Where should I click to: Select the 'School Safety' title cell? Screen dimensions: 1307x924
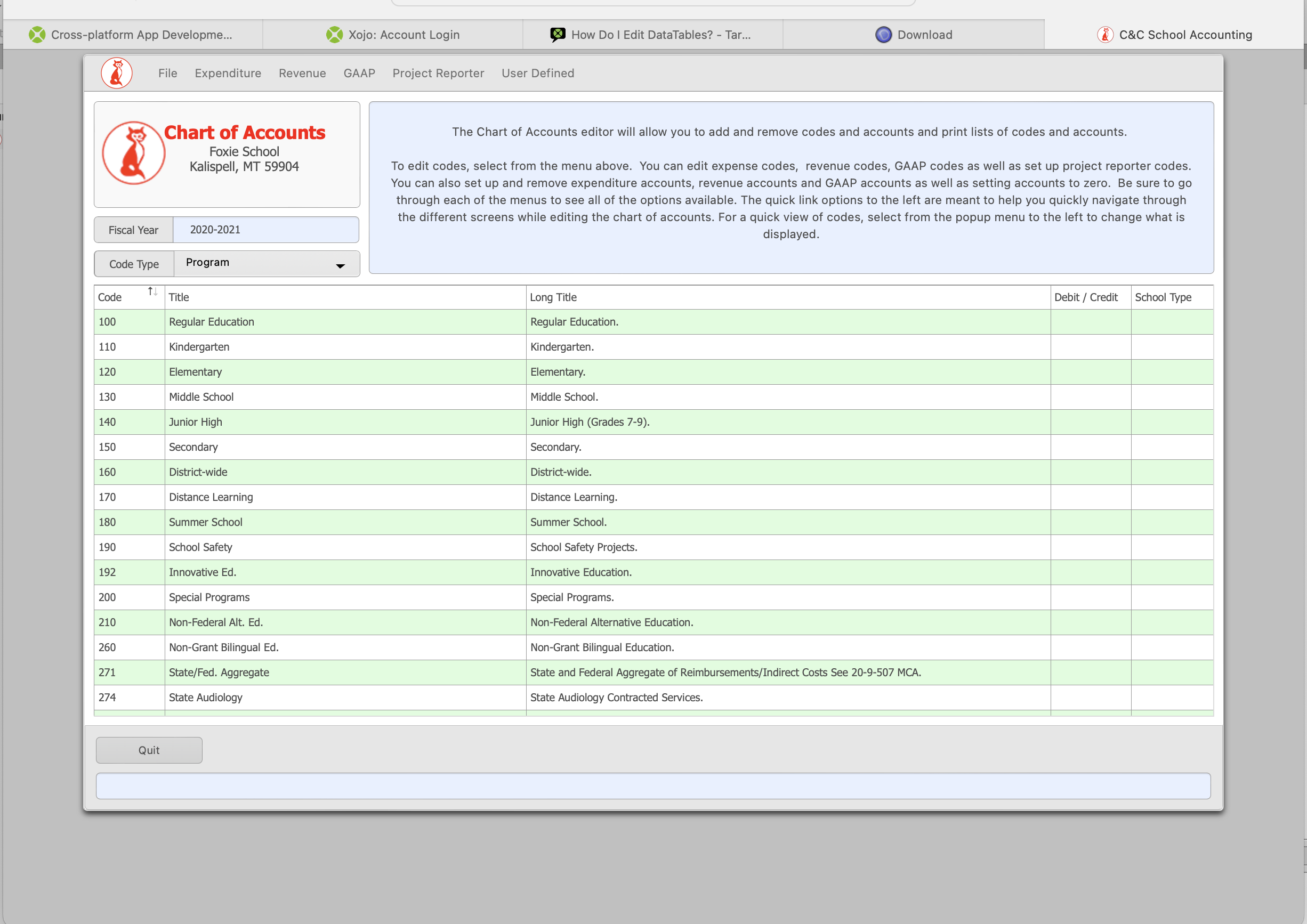pos(345,547)
